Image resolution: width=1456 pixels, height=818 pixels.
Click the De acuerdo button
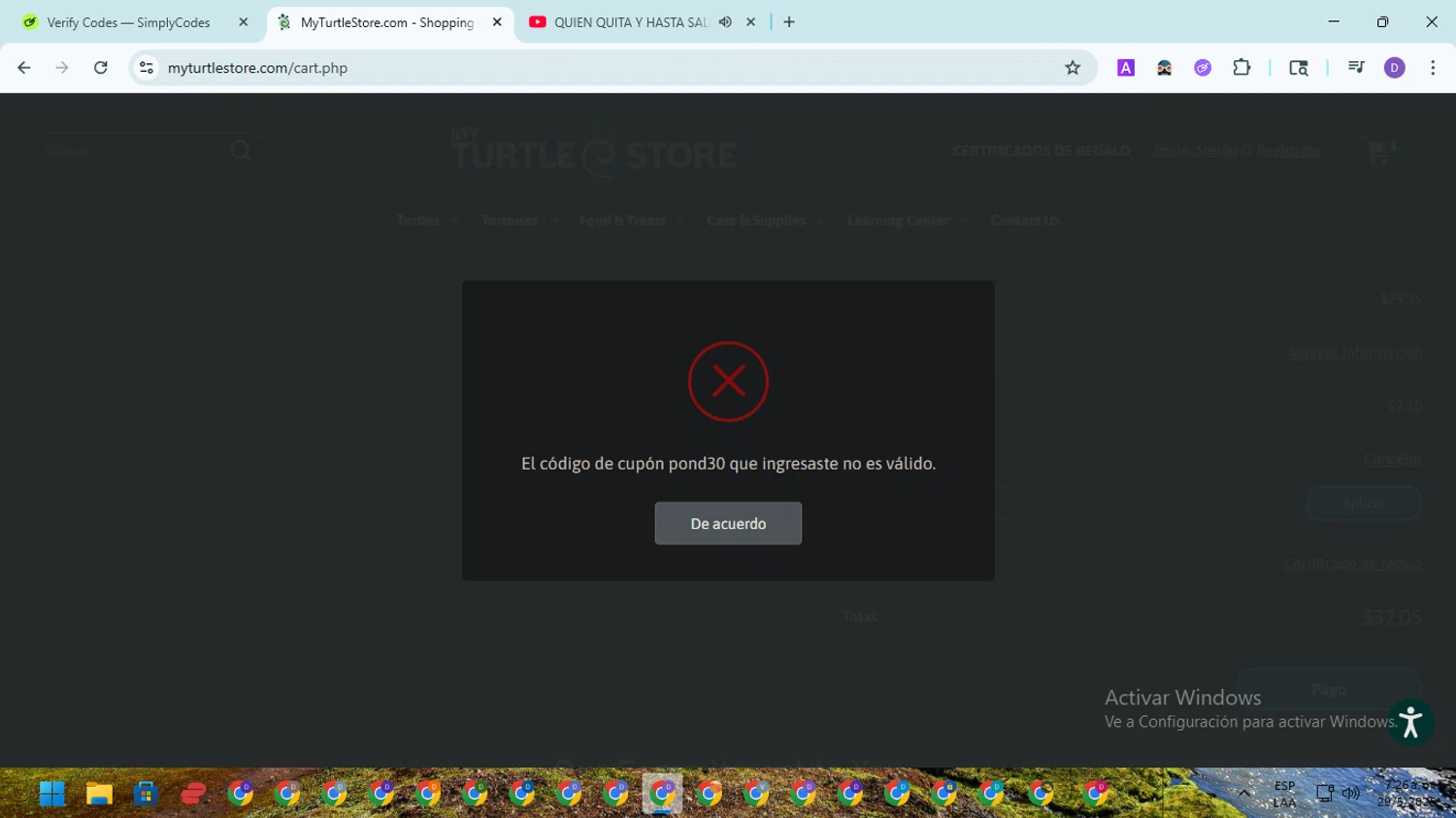click(x=728, y=524)
